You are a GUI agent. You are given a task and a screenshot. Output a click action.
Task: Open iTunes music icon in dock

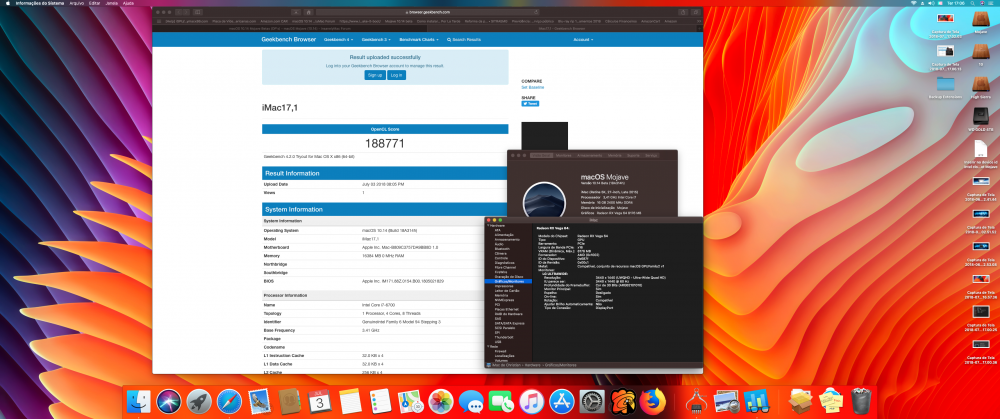click(531, 402)
